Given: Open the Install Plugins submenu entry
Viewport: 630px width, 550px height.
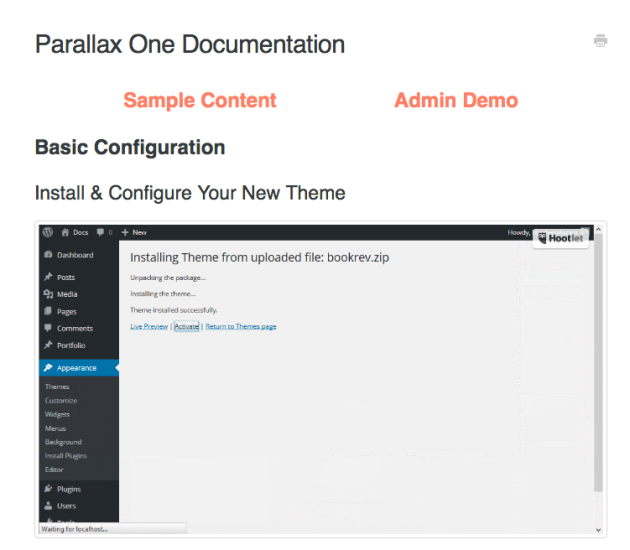Looking at the screenshot, I should click(65, 456).
